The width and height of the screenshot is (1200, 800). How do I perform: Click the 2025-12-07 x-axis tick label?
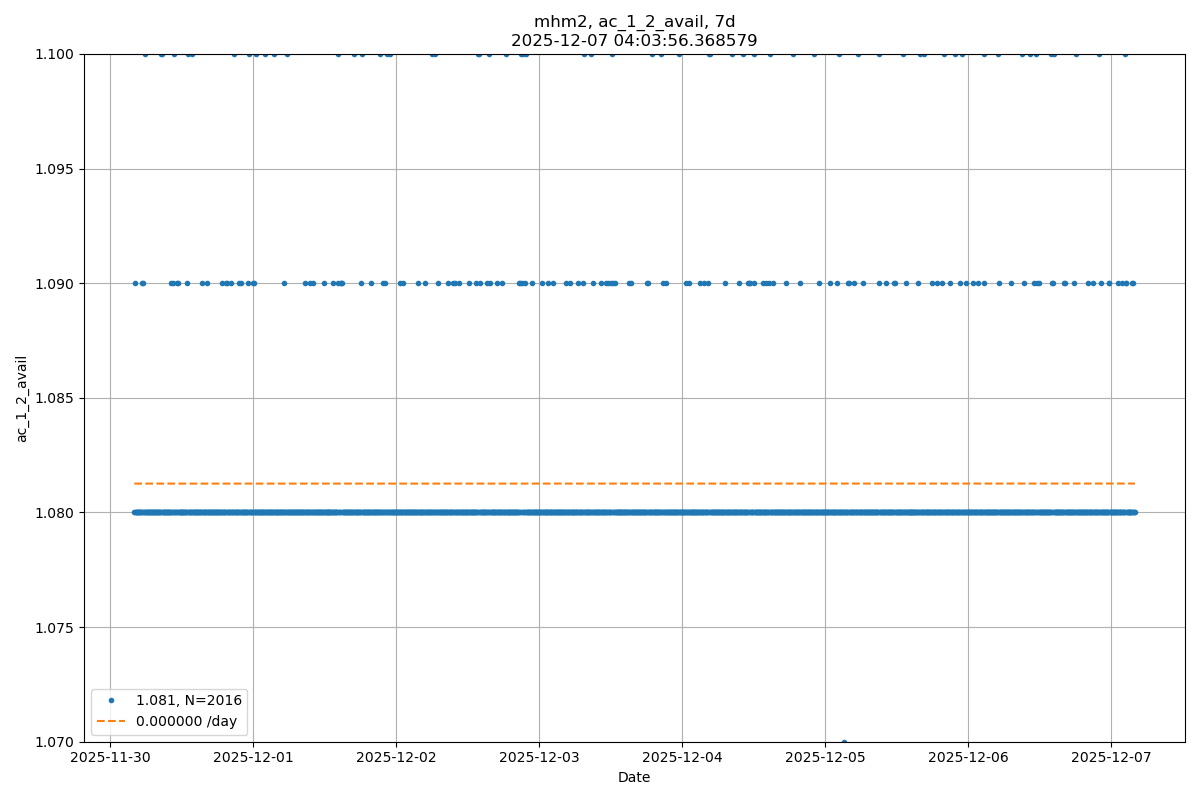tap(1111, 758)
